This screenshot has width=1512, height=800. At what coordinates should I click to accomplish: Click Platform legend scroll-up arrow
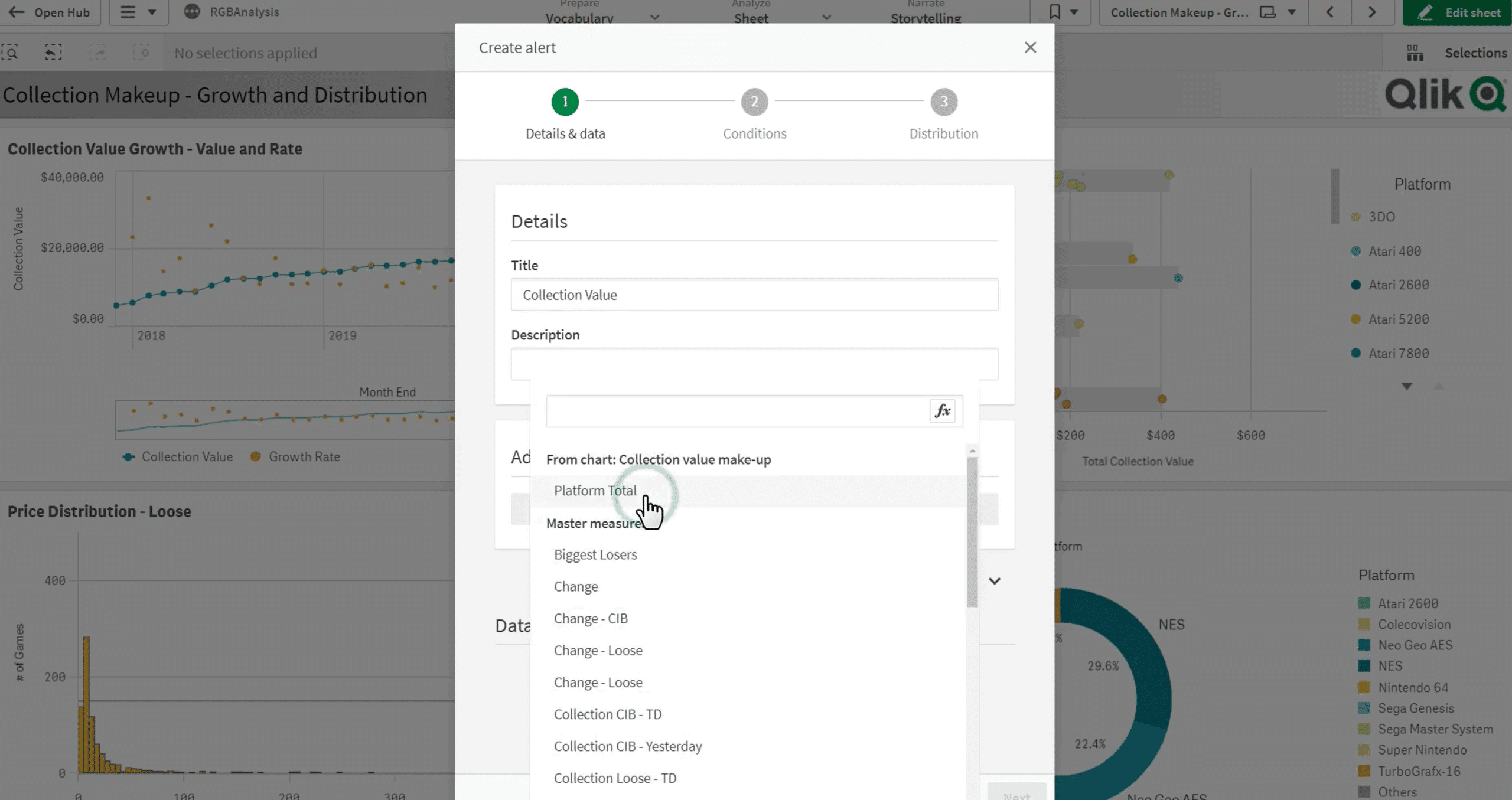(1439, 386)
